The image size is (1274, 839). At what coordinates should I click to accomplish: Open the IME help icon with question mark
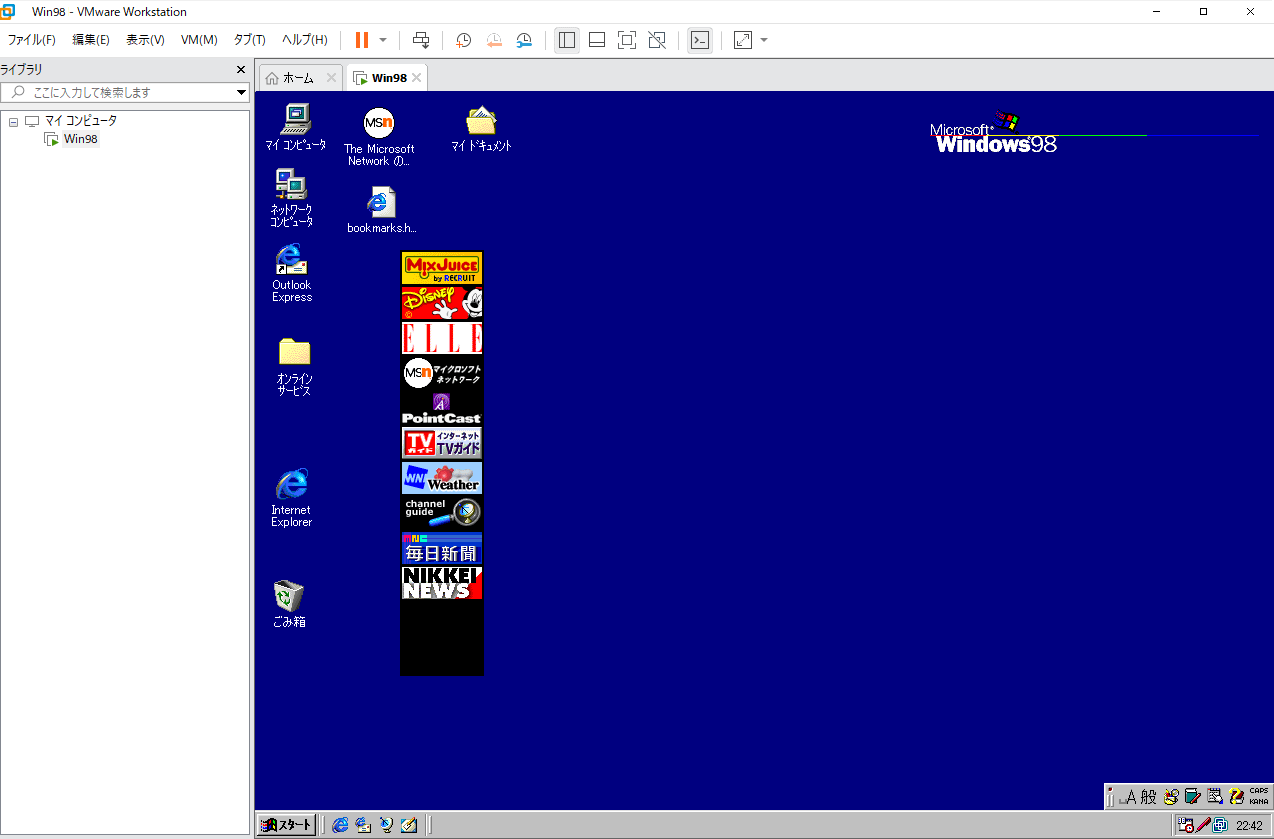(1236, 796)
